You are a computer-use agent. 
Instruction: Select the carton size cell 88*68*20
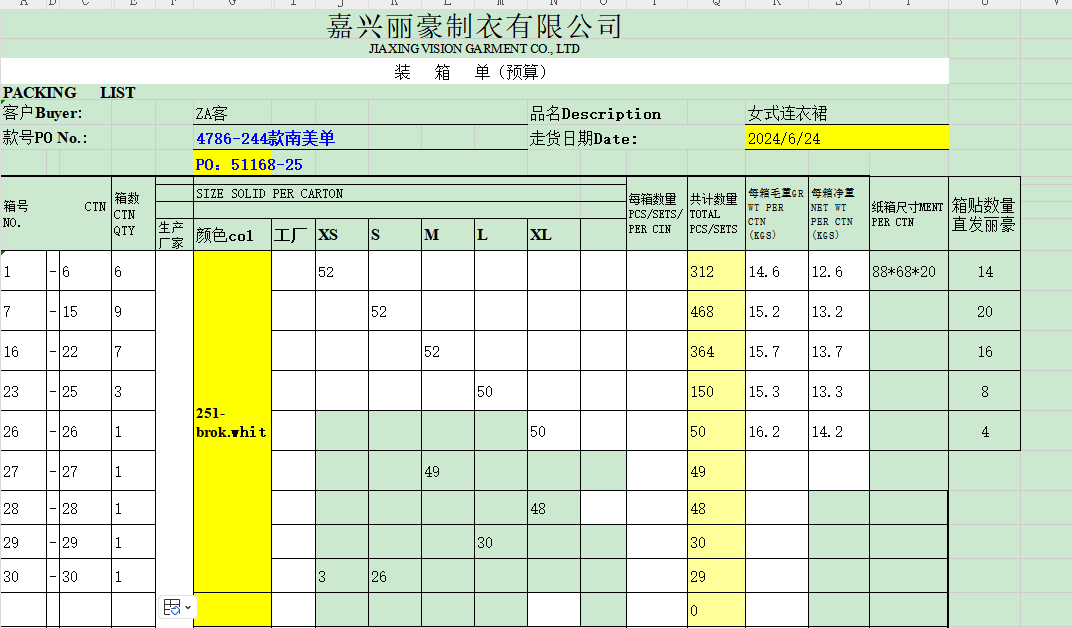908,271
